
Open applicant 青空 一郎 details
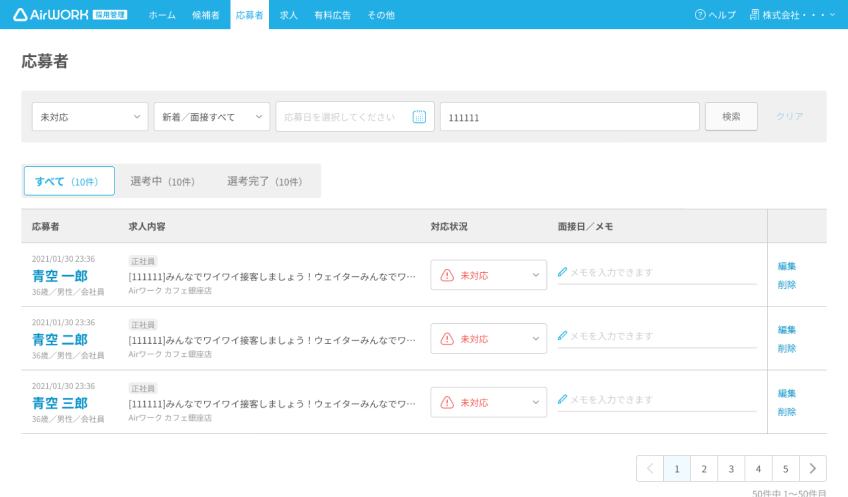(x=59, y=276)
